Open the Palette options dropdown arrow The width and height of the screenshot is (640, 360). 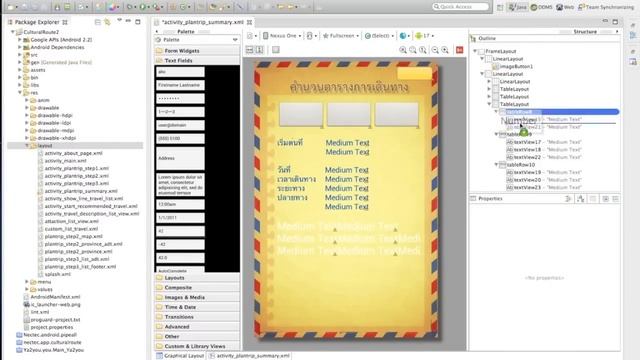pyautogui.click(x=235, y=40)
